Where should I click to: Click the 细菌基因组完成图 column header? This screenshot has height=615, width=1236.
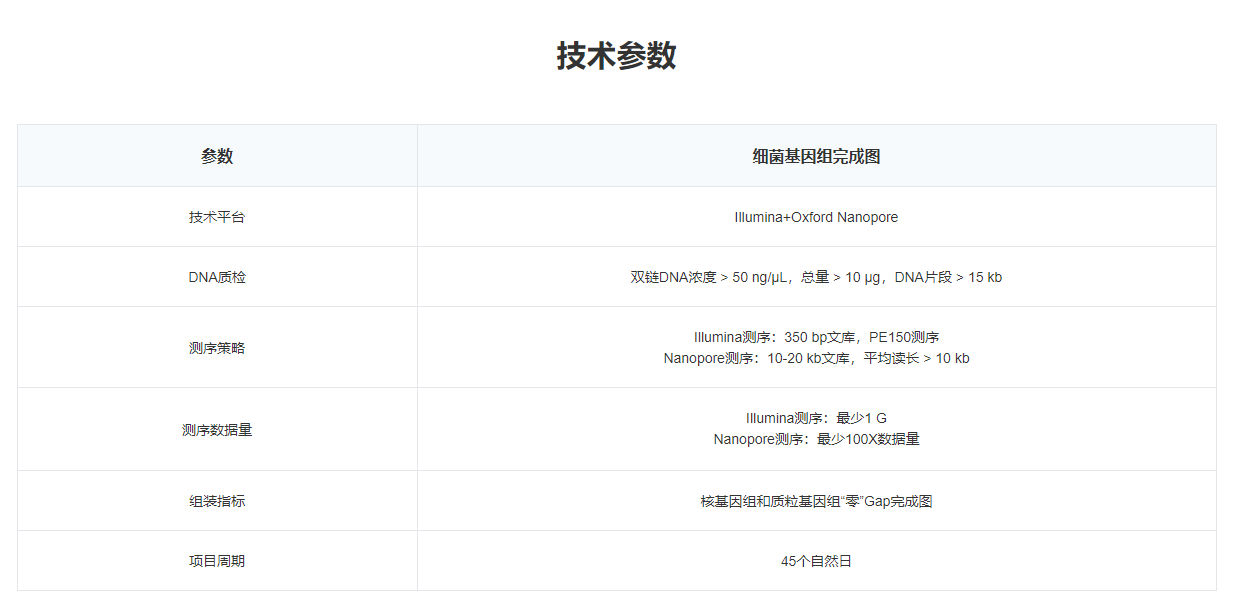(816, 156)
